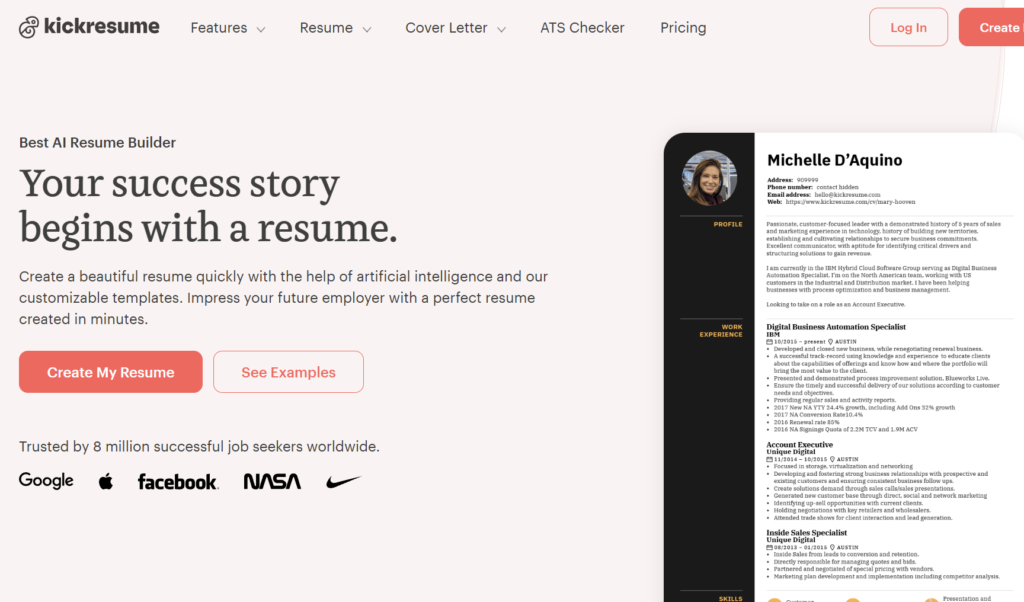Click Michelle D'Aquino's profile photo

coord(709,178)
